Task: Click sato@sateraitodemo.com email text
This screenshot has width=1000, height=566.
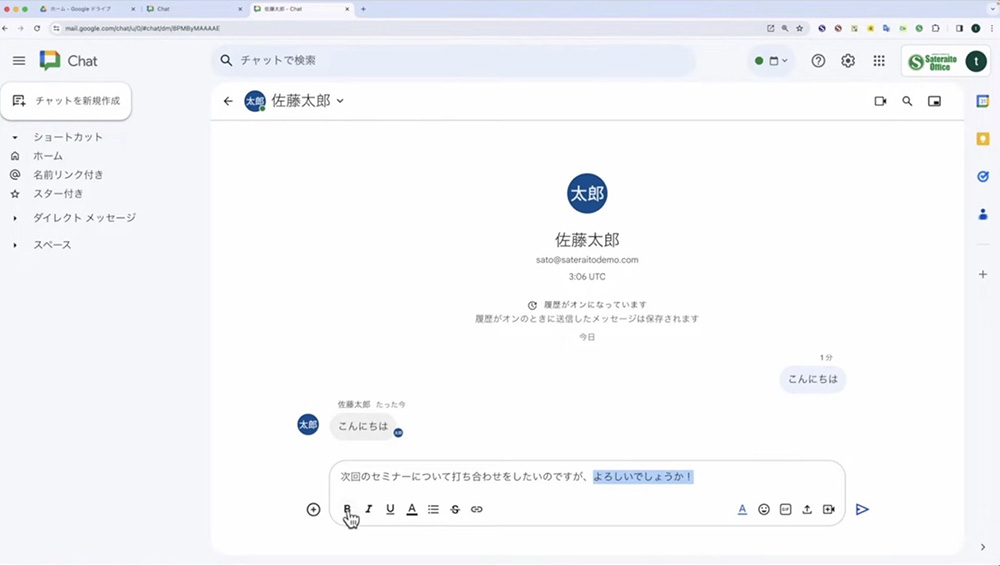Action: [587, 260]
